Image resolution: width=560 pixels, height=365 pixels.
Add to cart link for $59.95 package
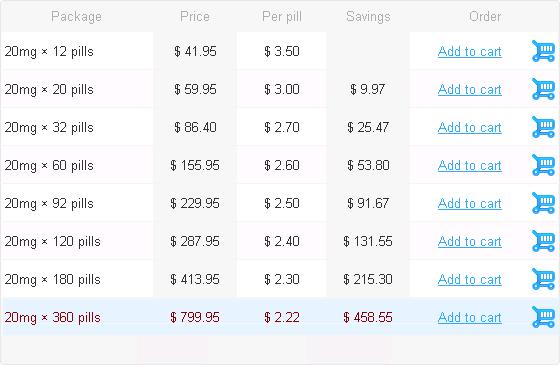tap(470, 89)
